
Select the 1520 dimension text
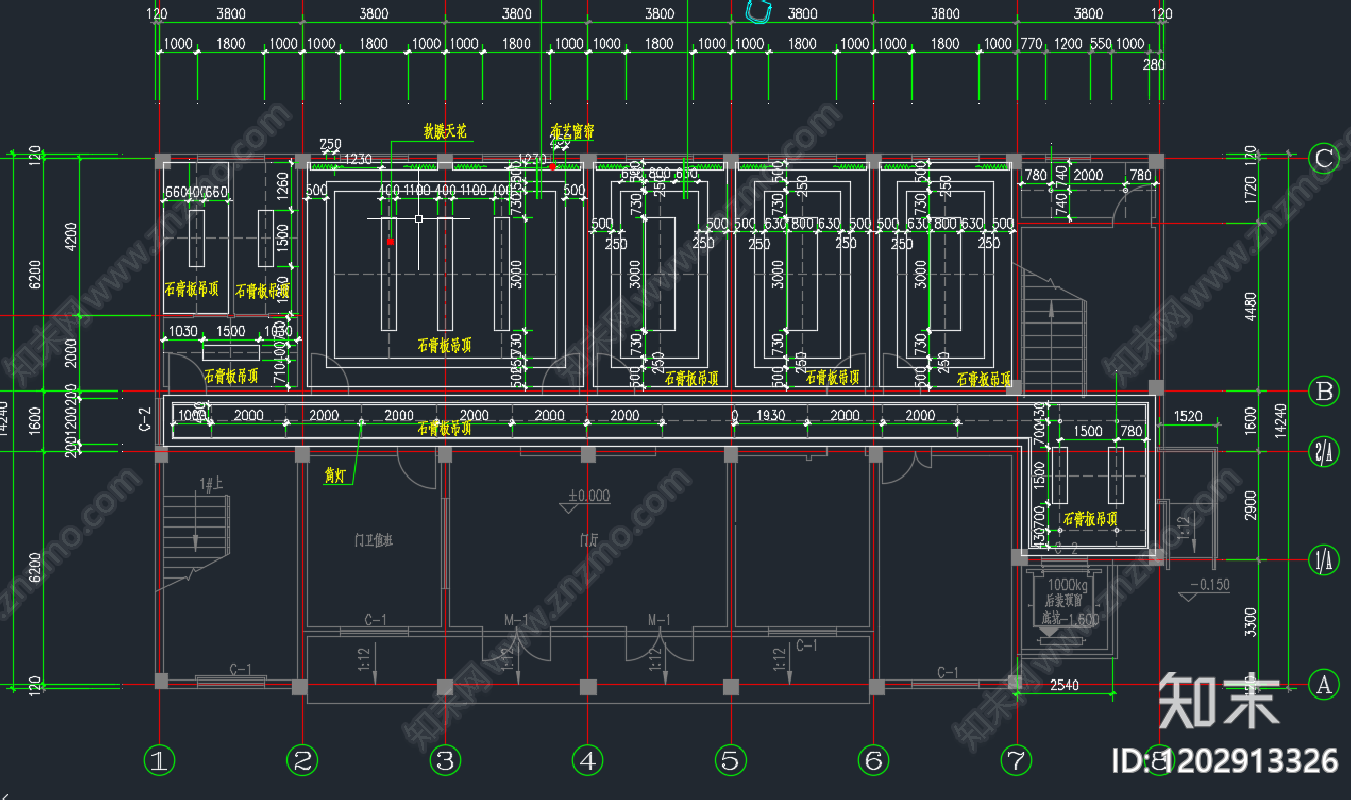[x=1187, y=415]
